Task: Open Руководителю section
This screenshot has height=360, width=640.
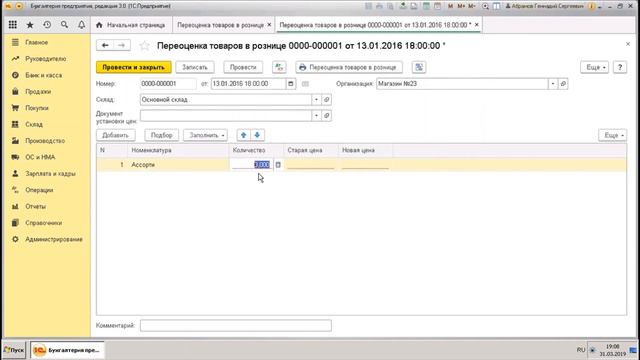Action: pos(45,59)
